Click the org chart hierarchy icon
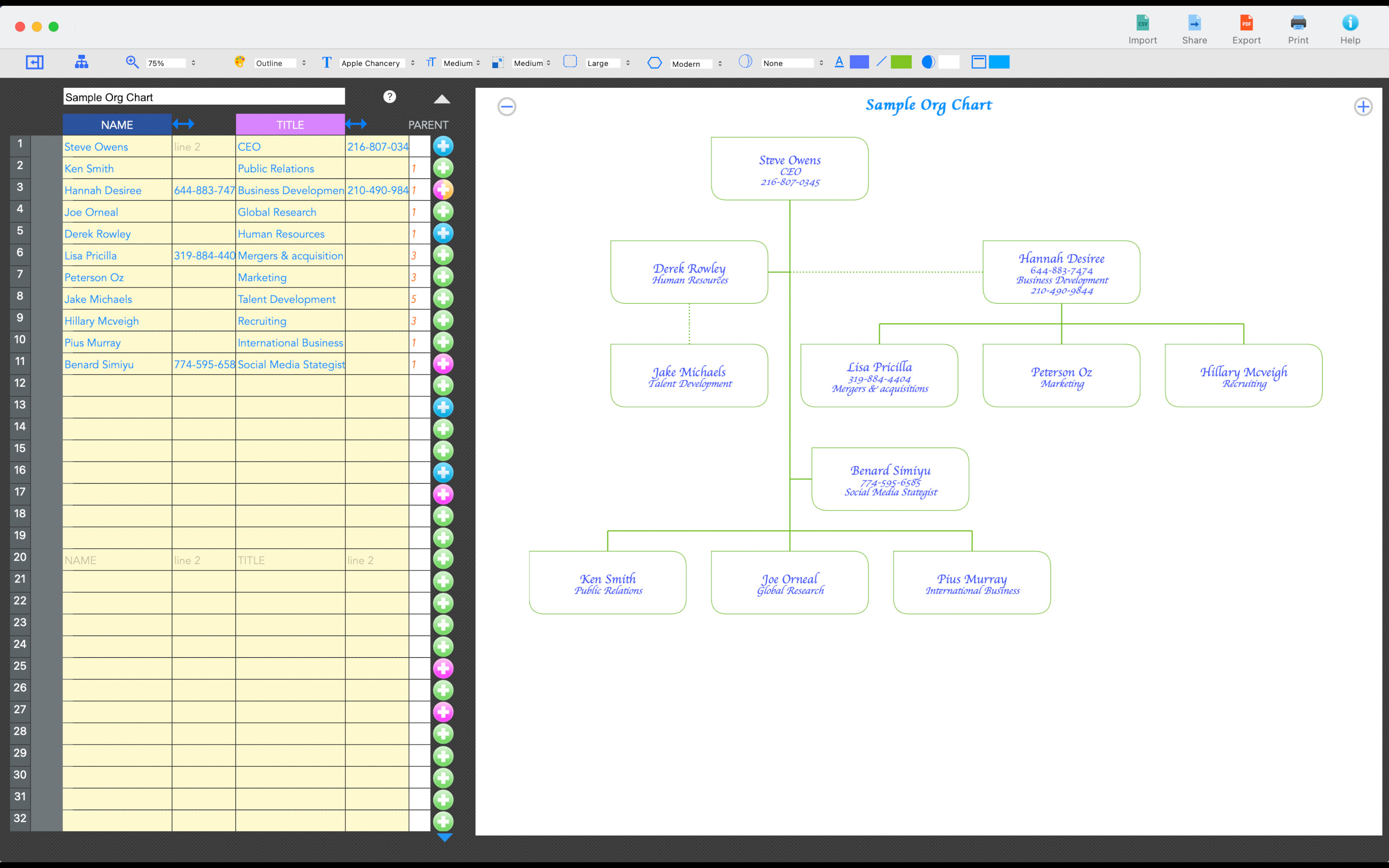This screenshot has height=868, width=1389. tap(82, 63)
